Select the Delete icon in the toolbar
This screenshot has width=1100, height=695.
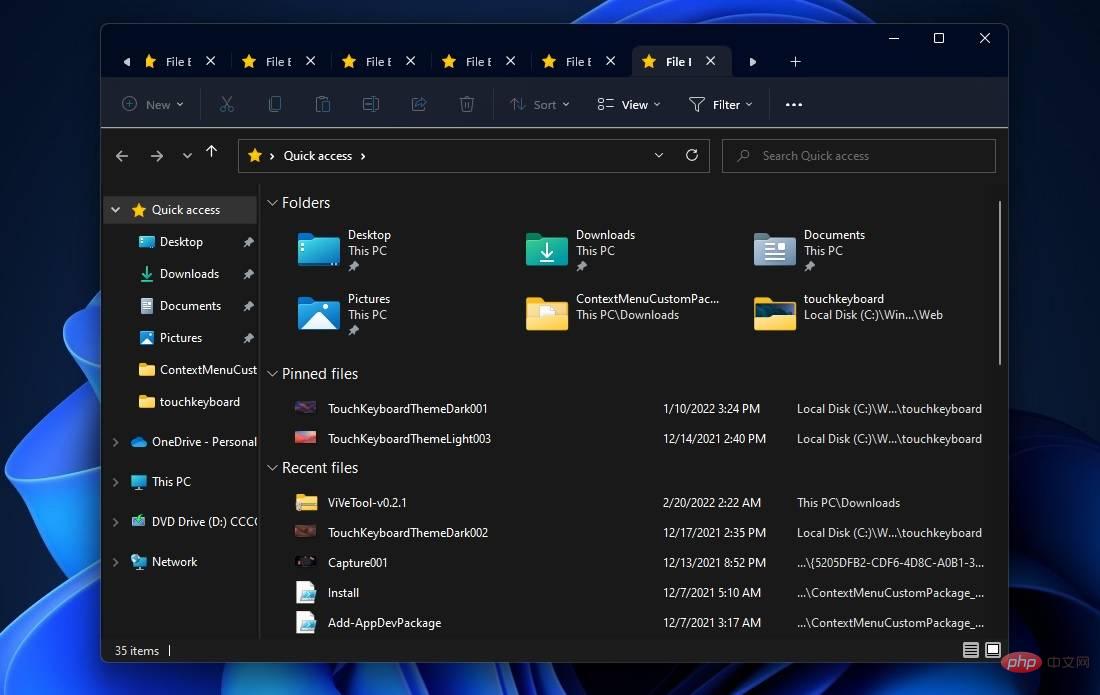[x=466, y=103]
